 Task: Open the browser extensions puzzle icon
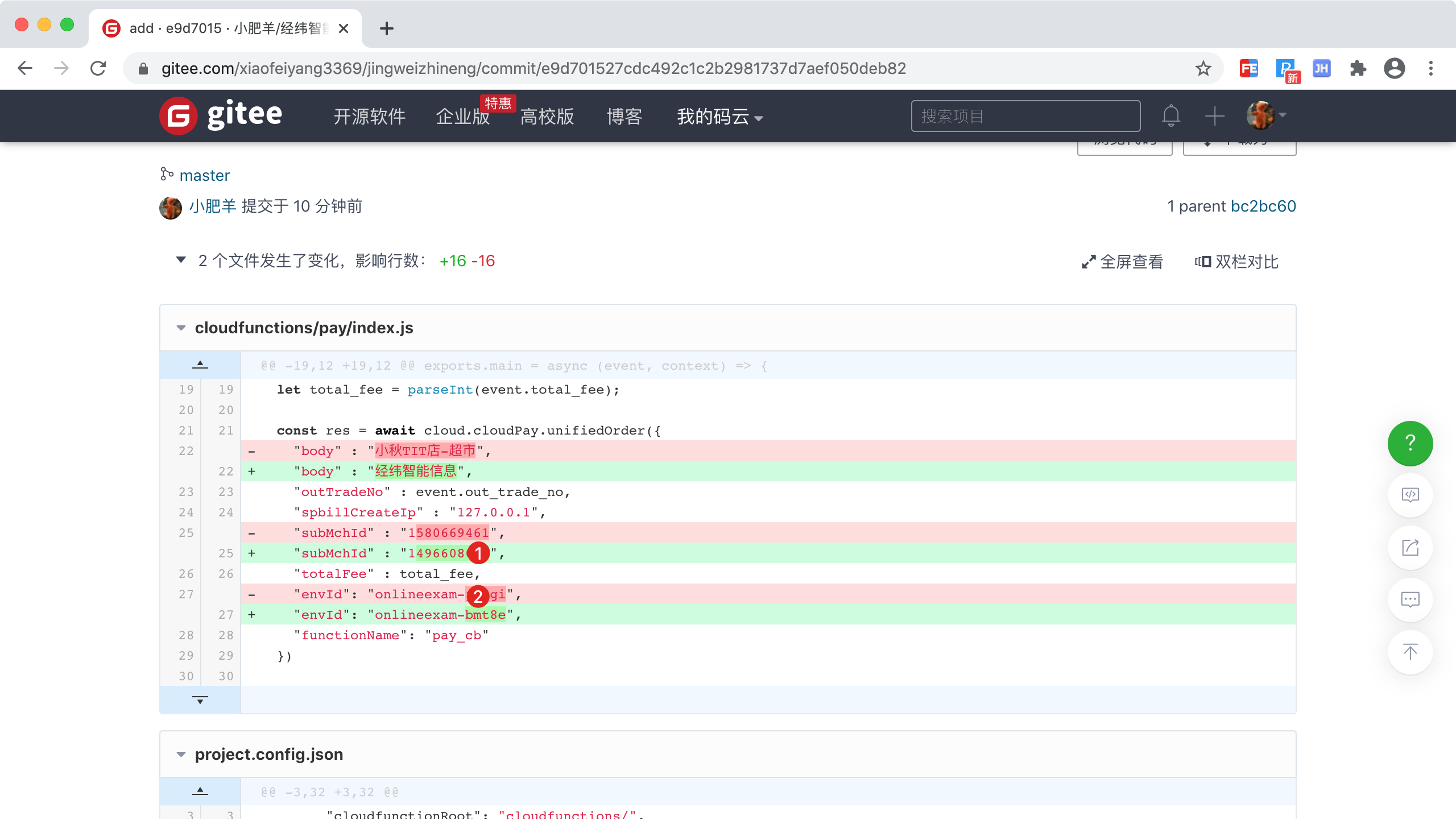pos(1358,69)
